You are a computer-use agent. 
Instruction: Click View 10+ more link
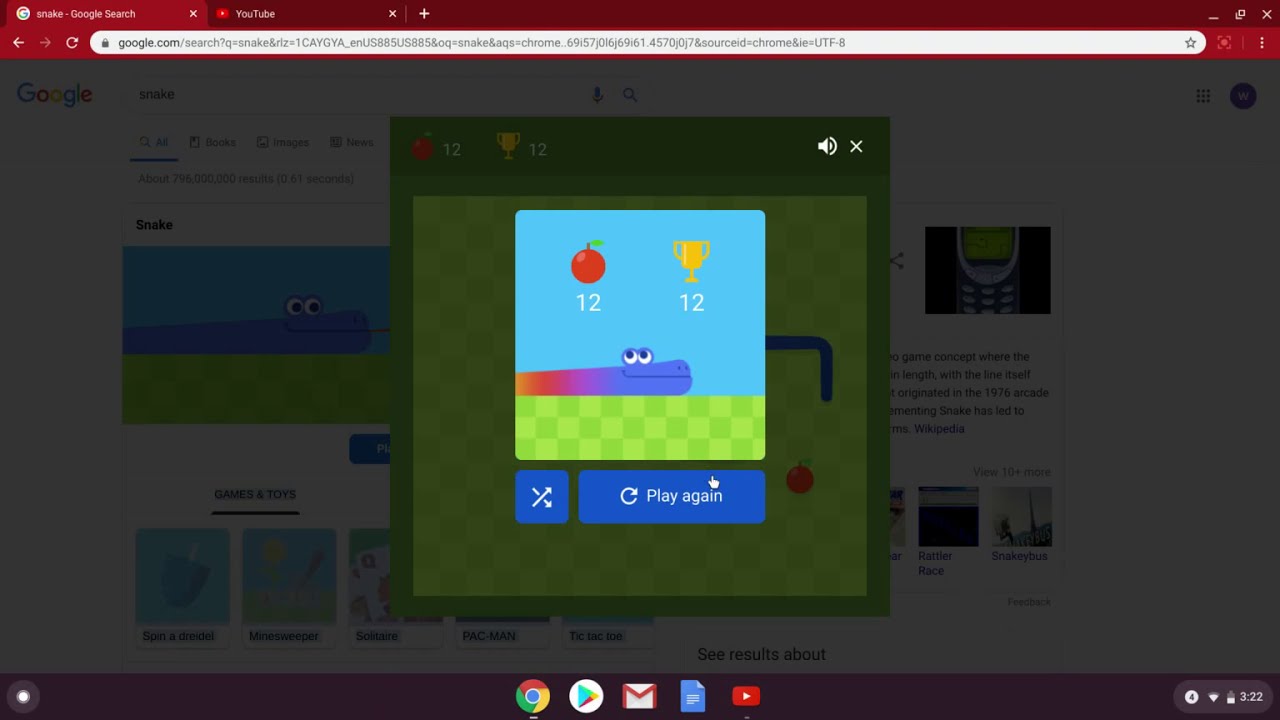coord(1011,472)
